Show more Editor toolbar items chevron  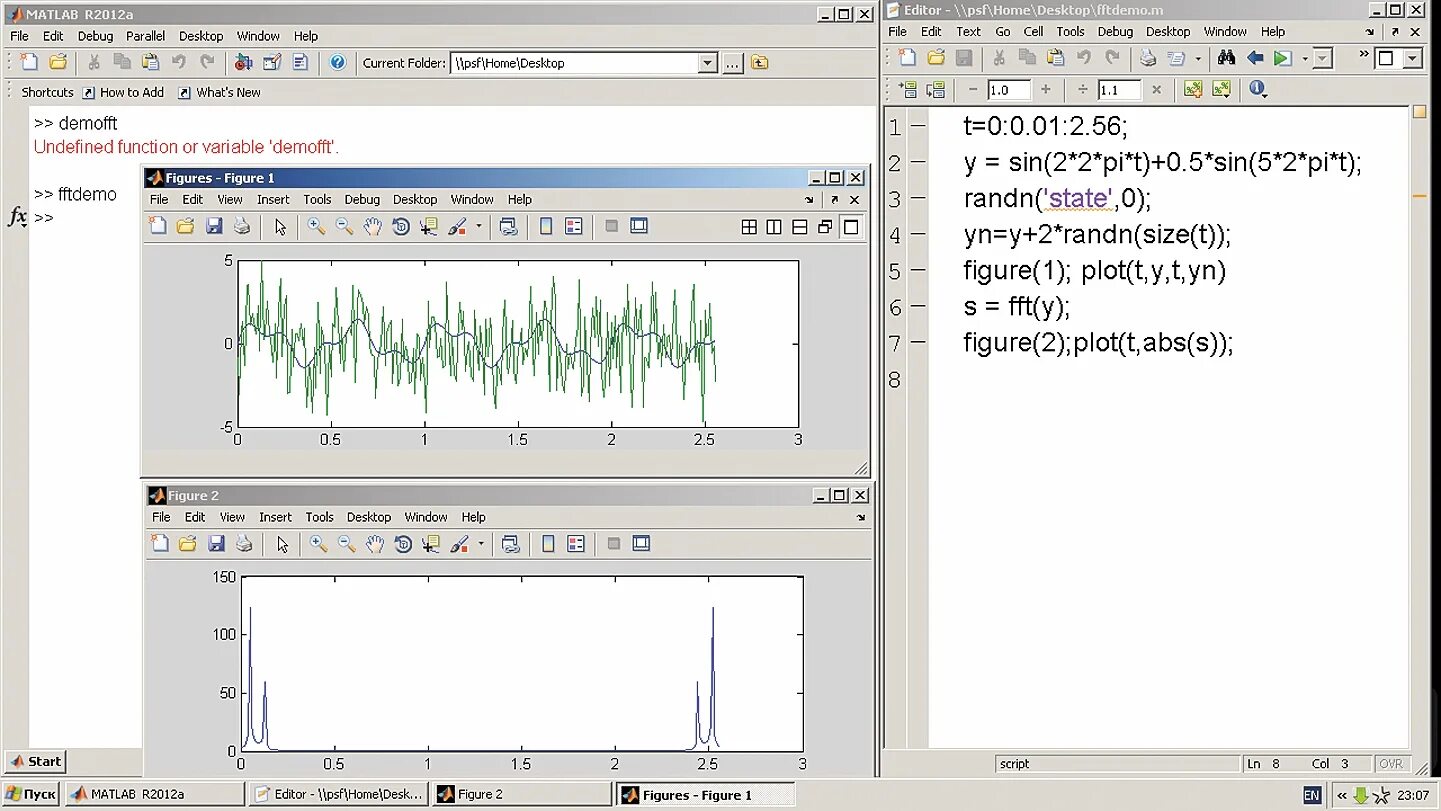[x=1365, y=53]
